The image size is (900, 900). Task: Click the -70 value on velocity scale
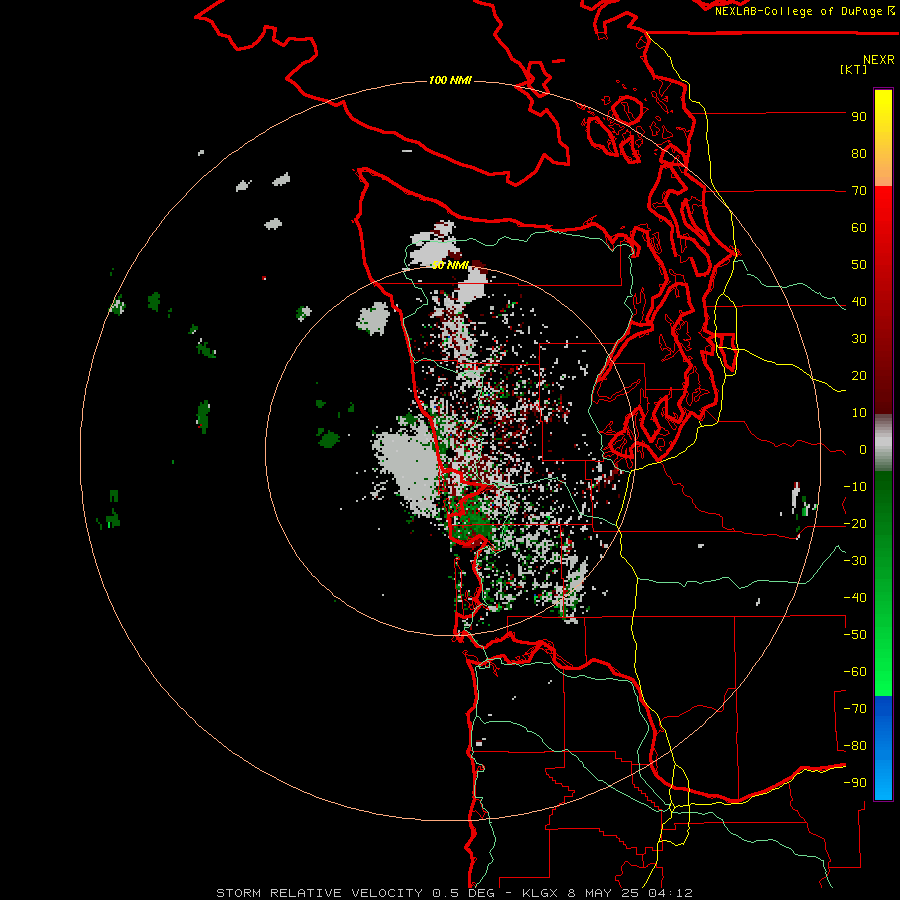pos(855,709)
